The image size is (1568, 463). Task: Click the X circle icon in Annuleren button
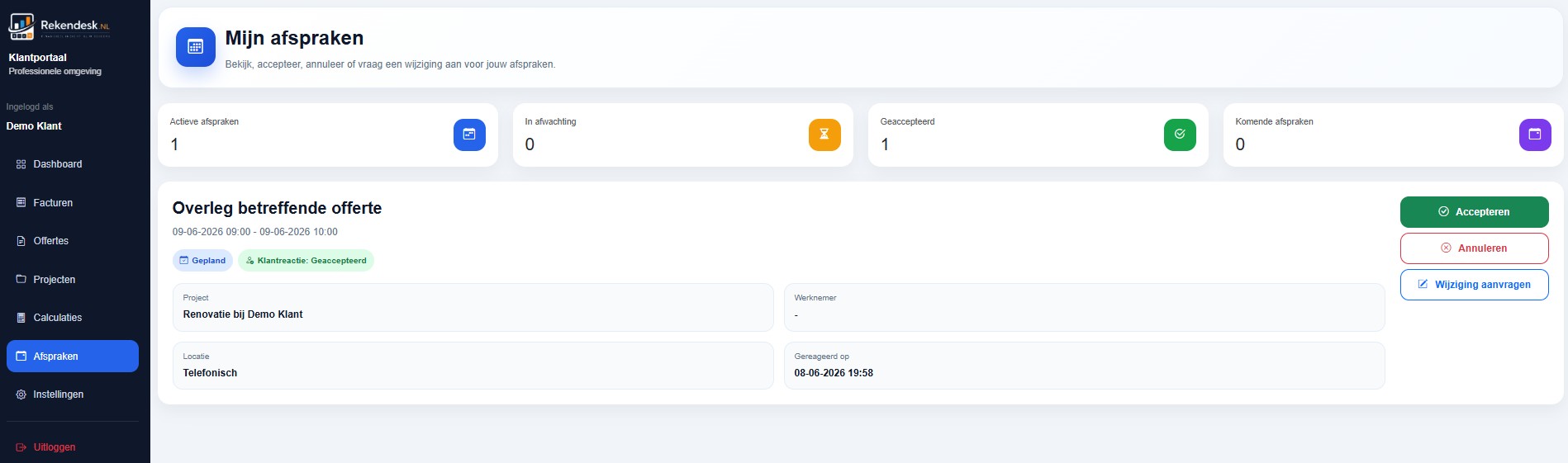point(1447,248)
